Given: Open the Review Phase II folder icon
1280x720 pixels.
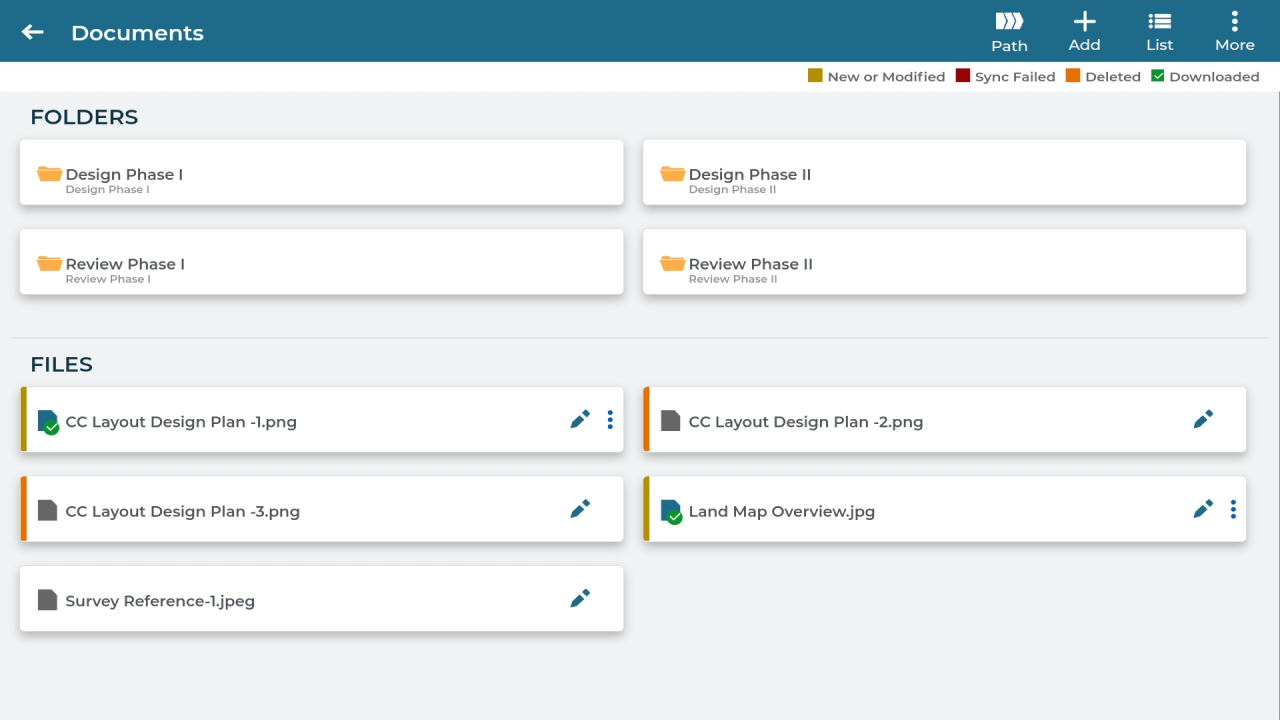Looking at the screenshot, I should pos(672,264).
